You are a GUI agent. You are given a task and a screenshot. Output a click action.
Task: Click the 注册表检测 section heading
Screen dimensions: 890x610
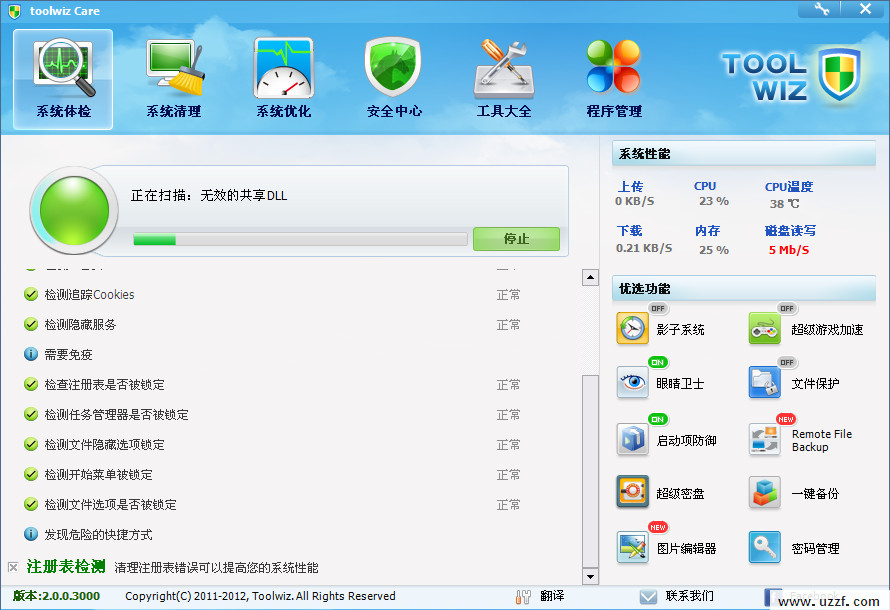click(66, 566)
